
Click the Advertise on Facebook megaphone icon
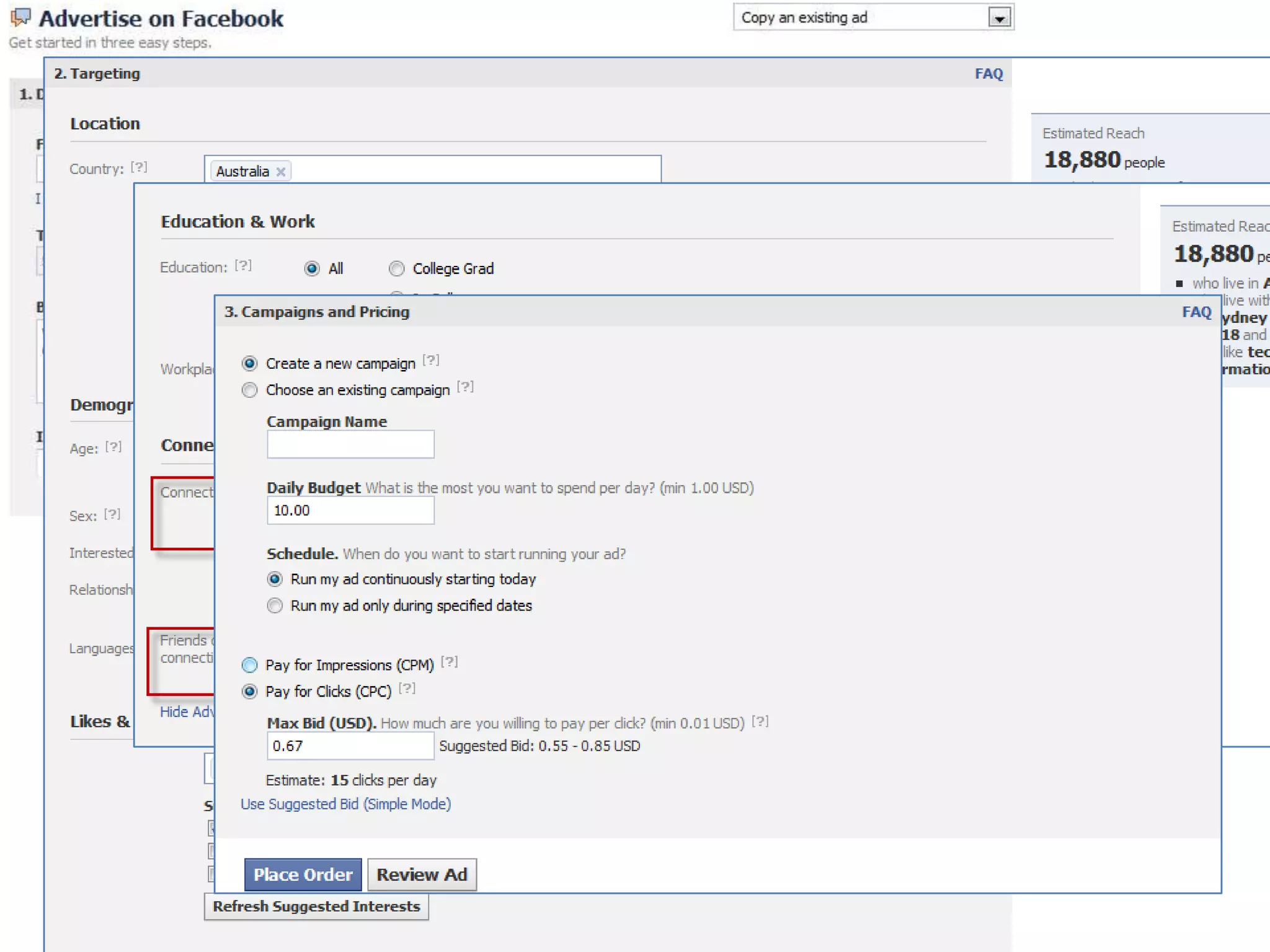[21, 17]
